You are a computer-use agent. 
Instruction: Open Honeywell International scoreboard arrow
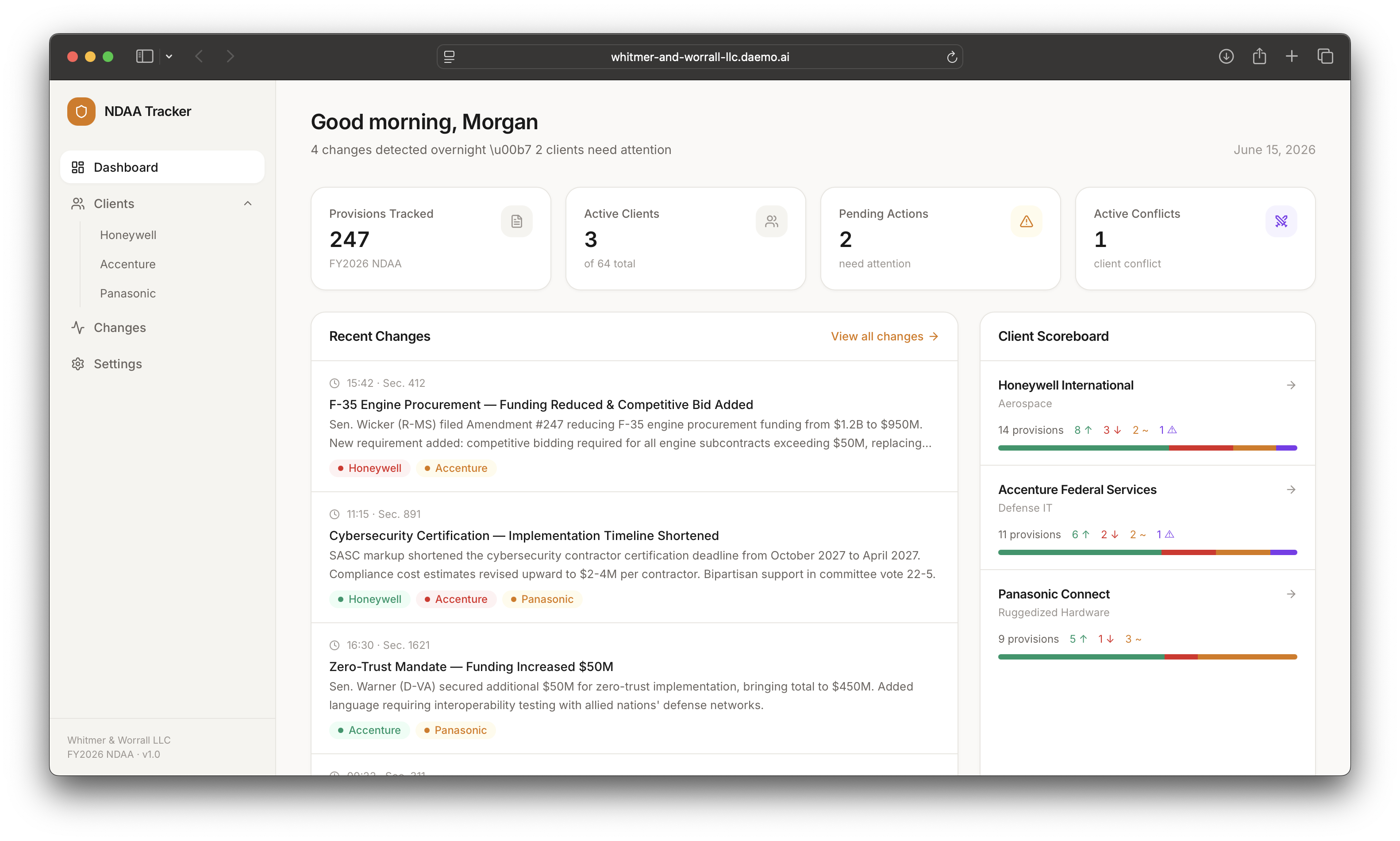coord(1291,385)
